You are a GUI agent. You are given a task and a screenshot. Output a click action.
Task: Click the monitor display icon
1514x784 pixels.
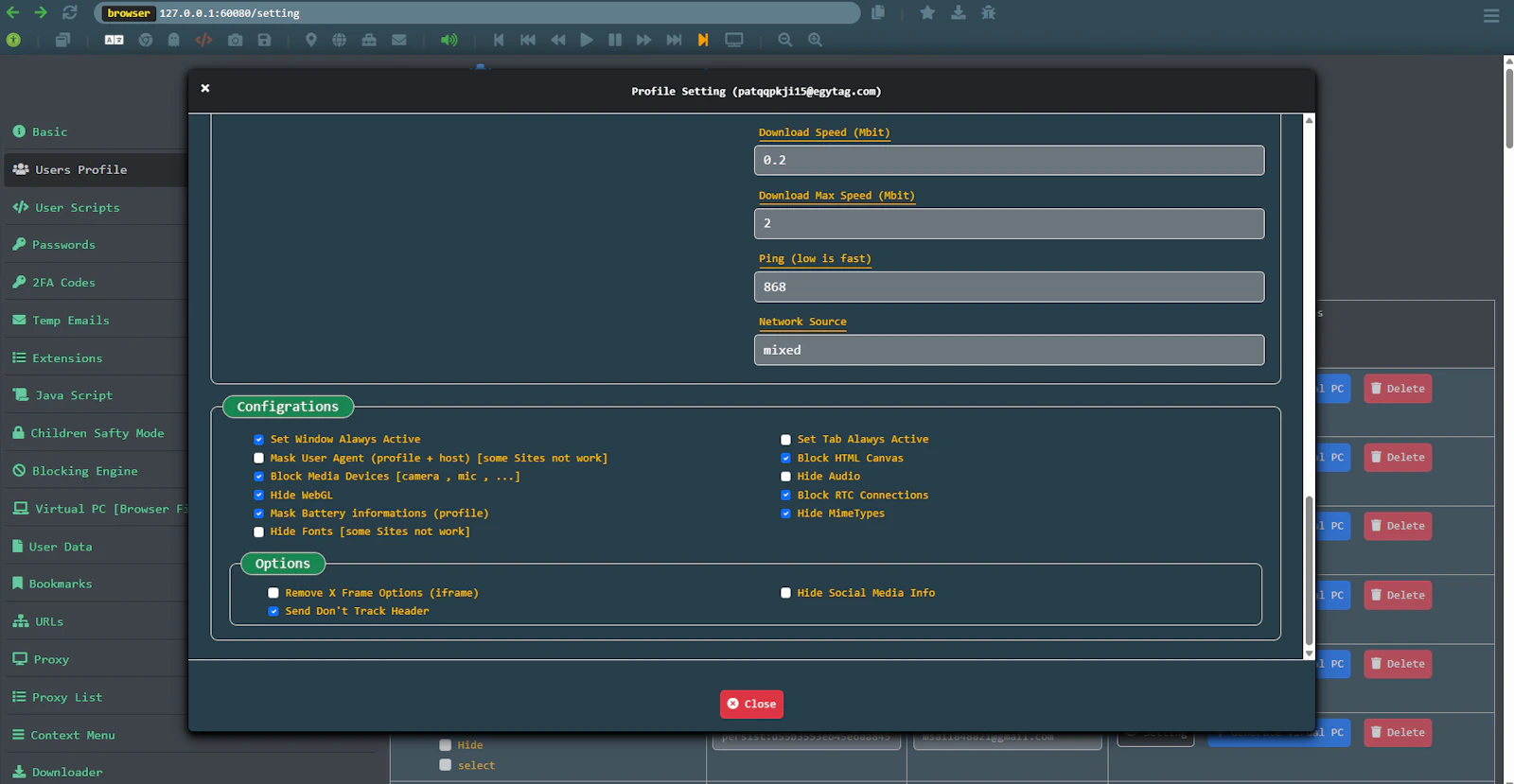point(734,40)
